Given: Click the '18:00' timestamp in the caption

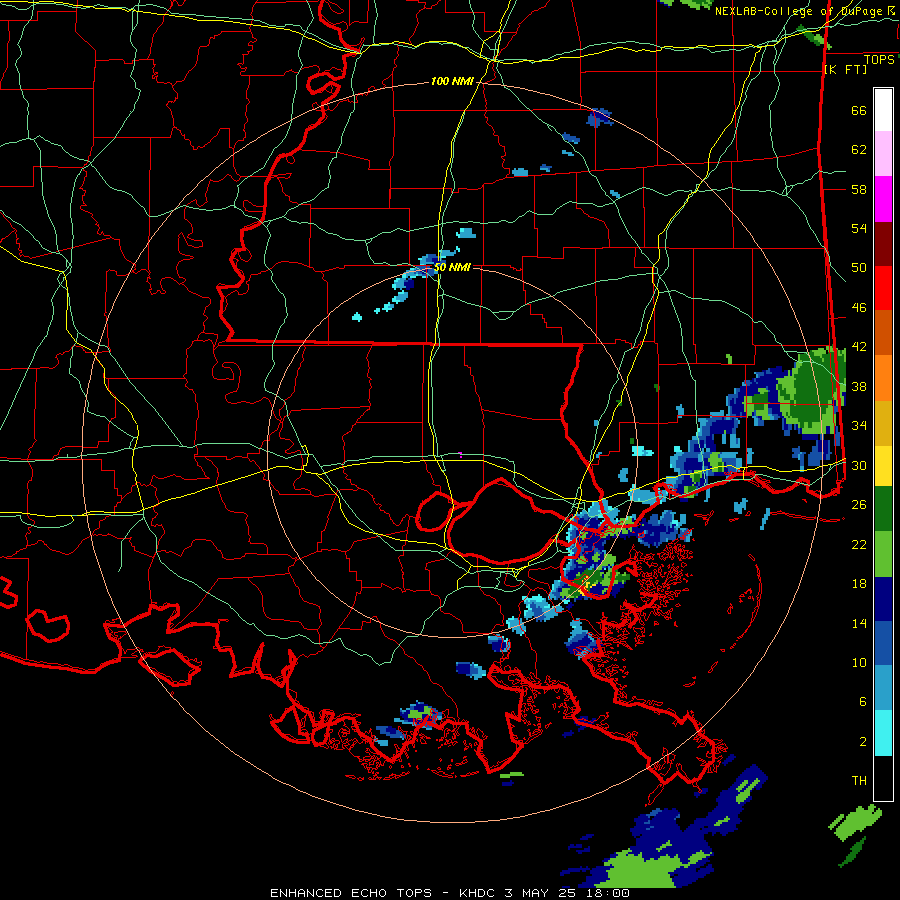Looking at the screenshot, I should point(608,893).
